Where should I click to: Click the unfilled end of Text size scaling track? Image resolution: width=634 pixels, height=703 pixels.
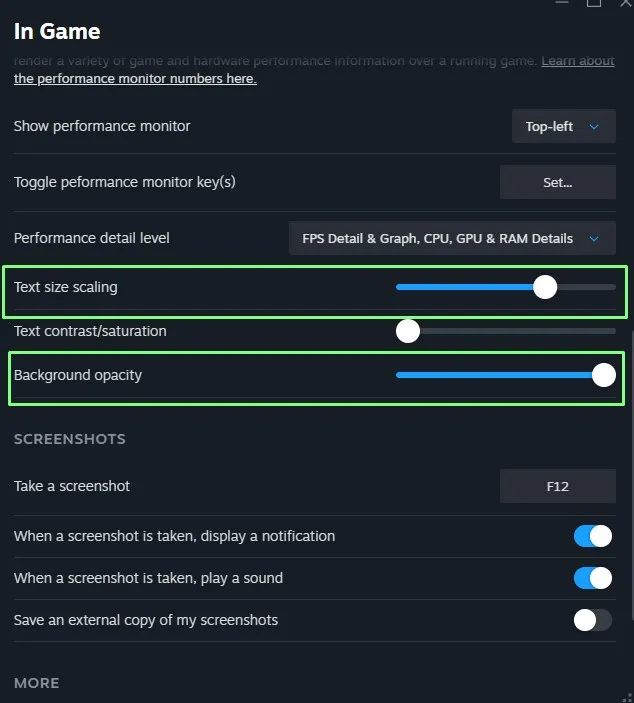586,287
